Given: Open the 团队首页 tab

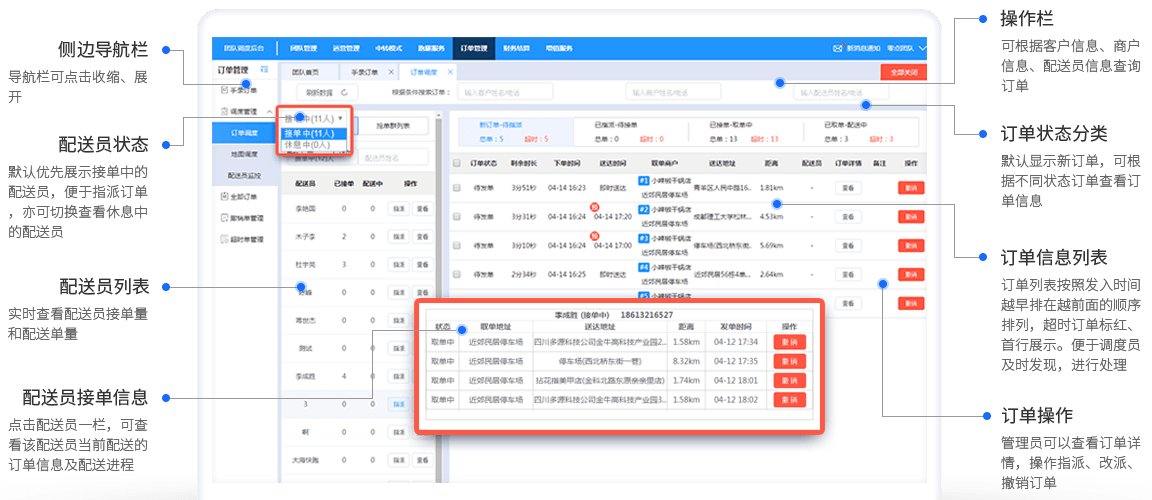Looking at the screenshot, I should pyautogui.click(x=305, y=72).
